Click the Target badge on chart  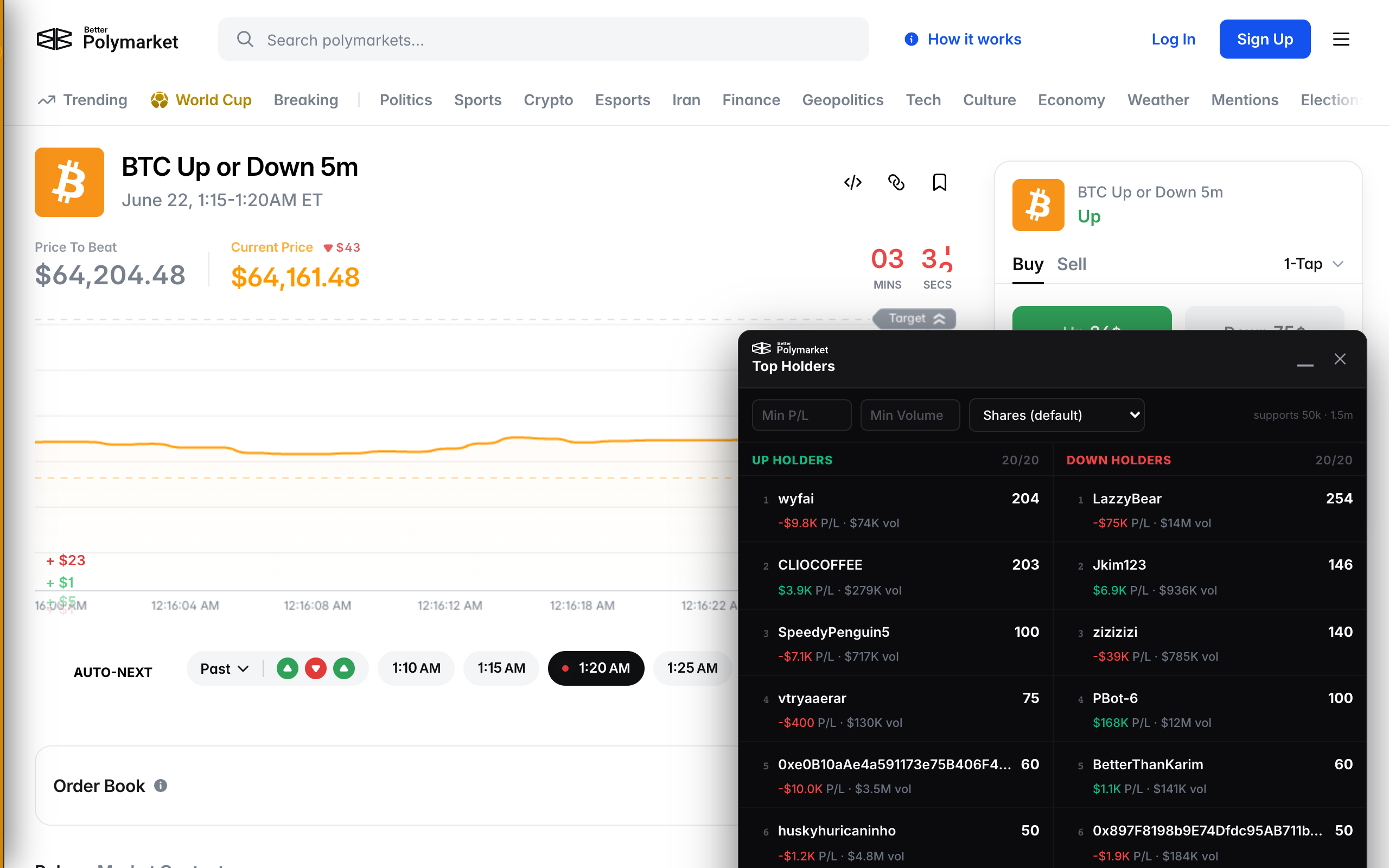914,318
